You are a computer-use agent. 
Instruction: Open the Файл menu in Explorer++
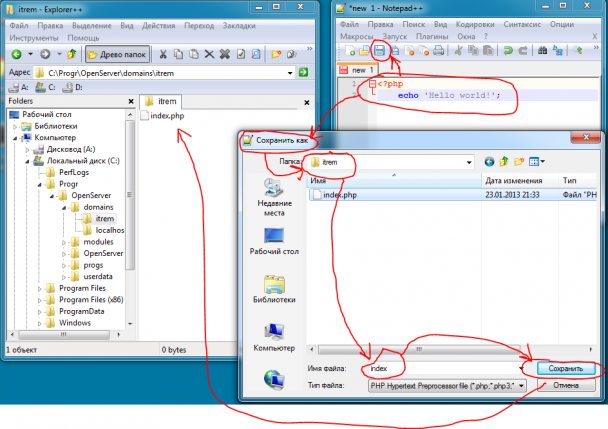point(19,26)
